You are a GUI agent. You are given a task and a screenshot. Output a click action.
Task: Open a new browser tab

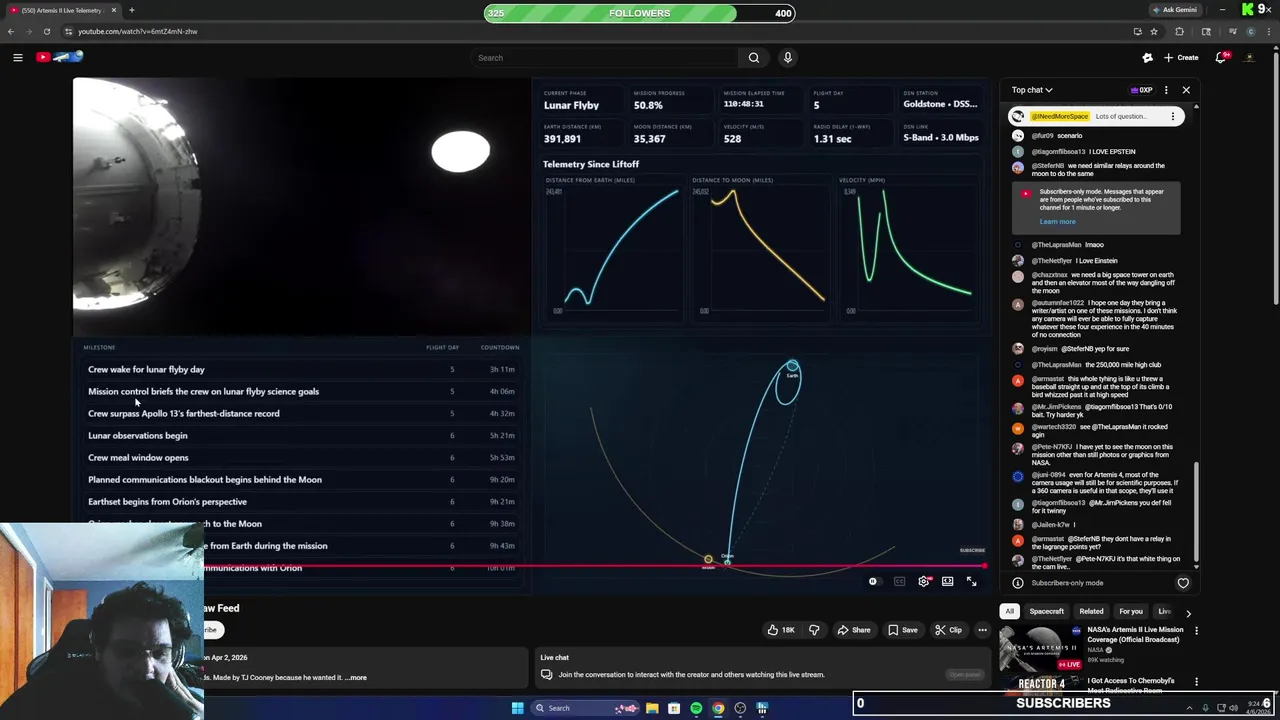pos(131,10)
